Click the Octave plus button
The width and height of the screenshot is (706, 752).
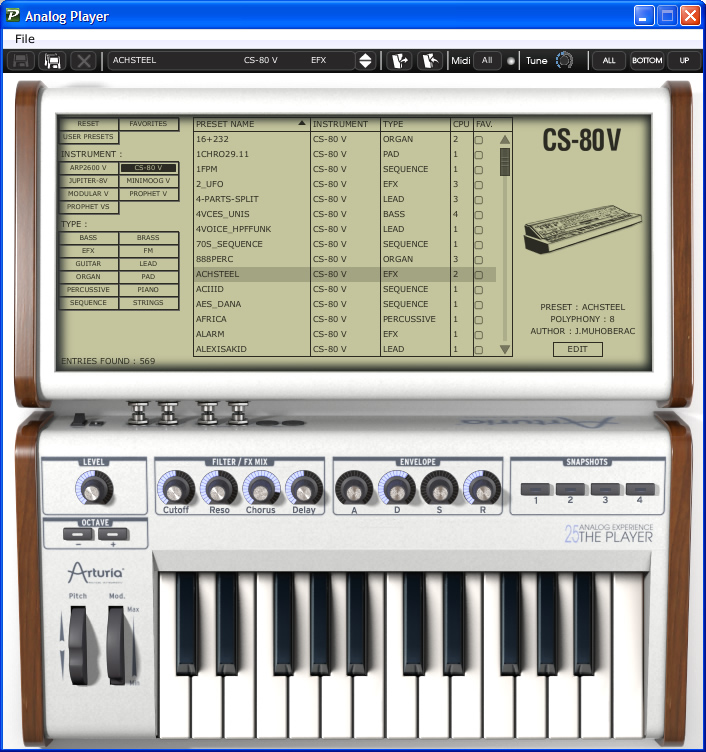pos(113,534)
